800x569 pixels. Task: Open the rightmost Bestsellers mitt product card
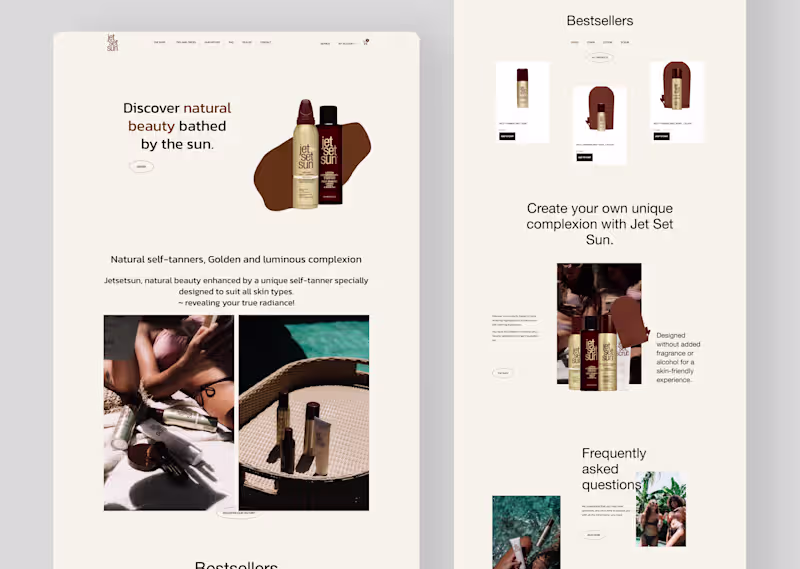click(677, 102)
